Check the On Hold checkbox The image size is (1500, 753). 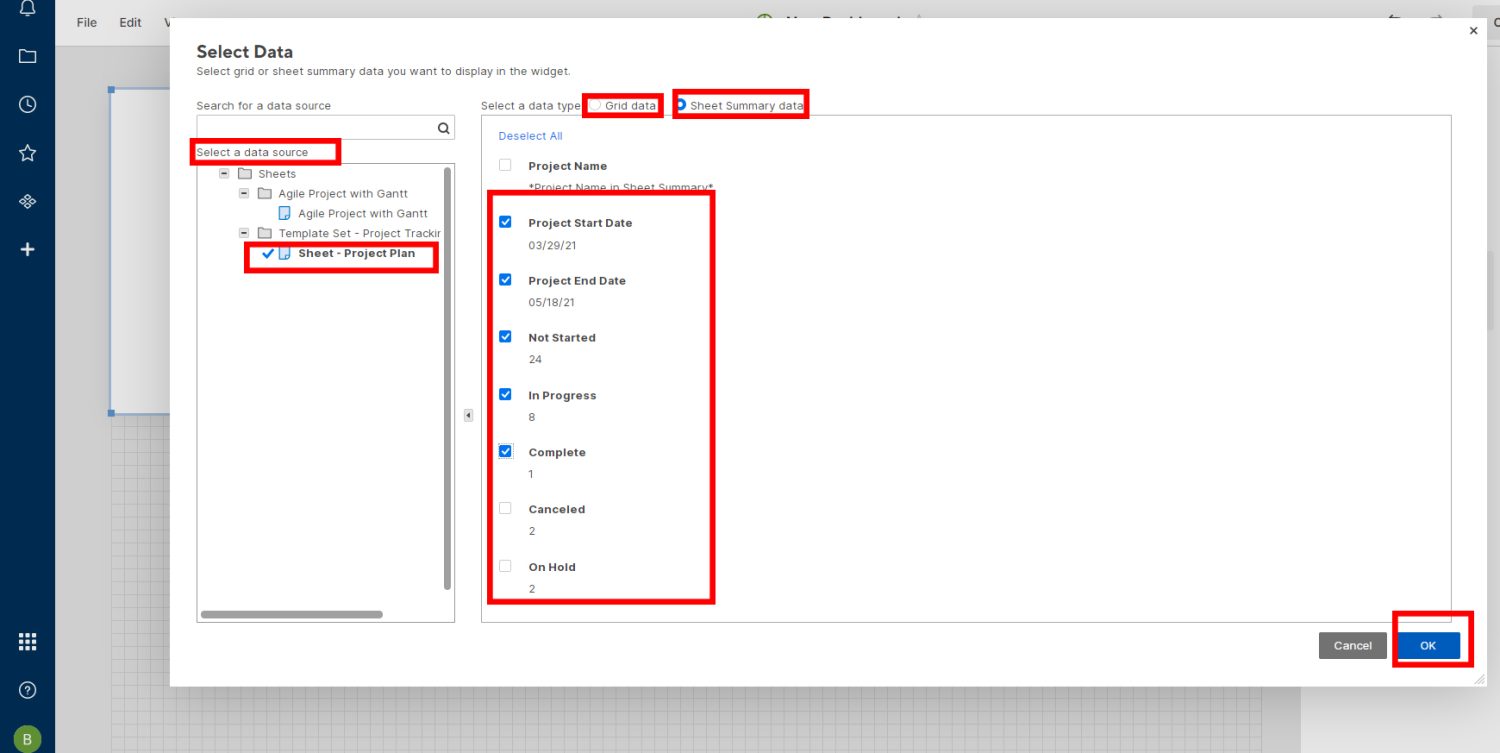505,566
